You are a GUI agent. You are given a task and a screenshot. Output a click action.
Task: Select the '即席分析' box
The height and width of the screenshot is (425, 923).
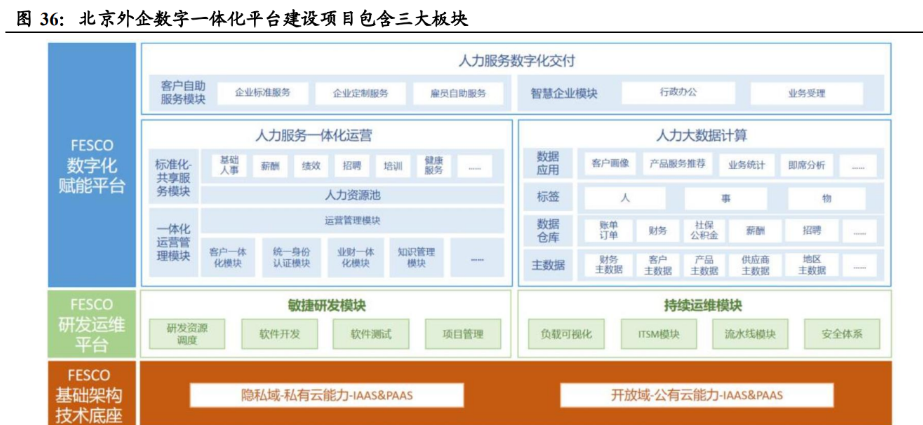[806, 165]
